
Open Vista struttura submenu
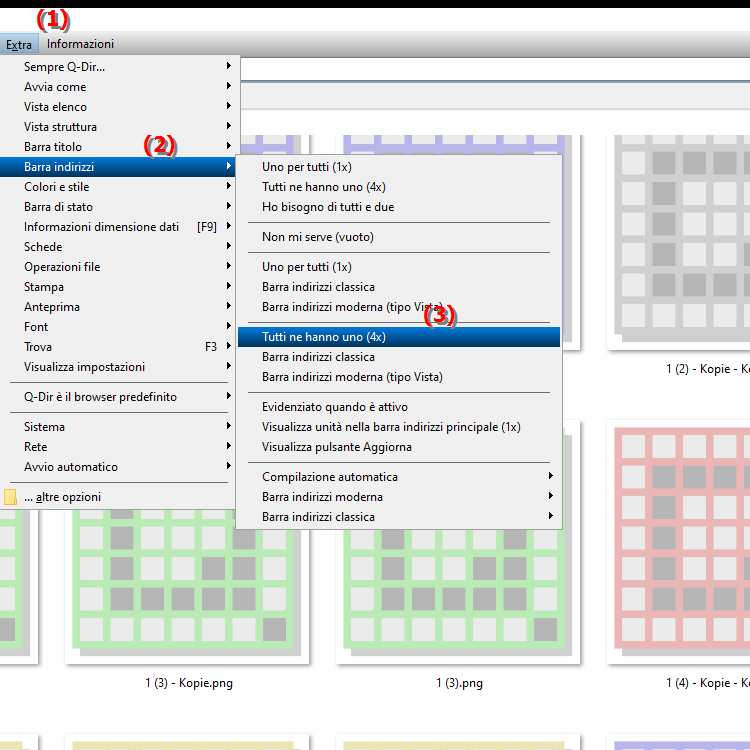click(118, 127)
